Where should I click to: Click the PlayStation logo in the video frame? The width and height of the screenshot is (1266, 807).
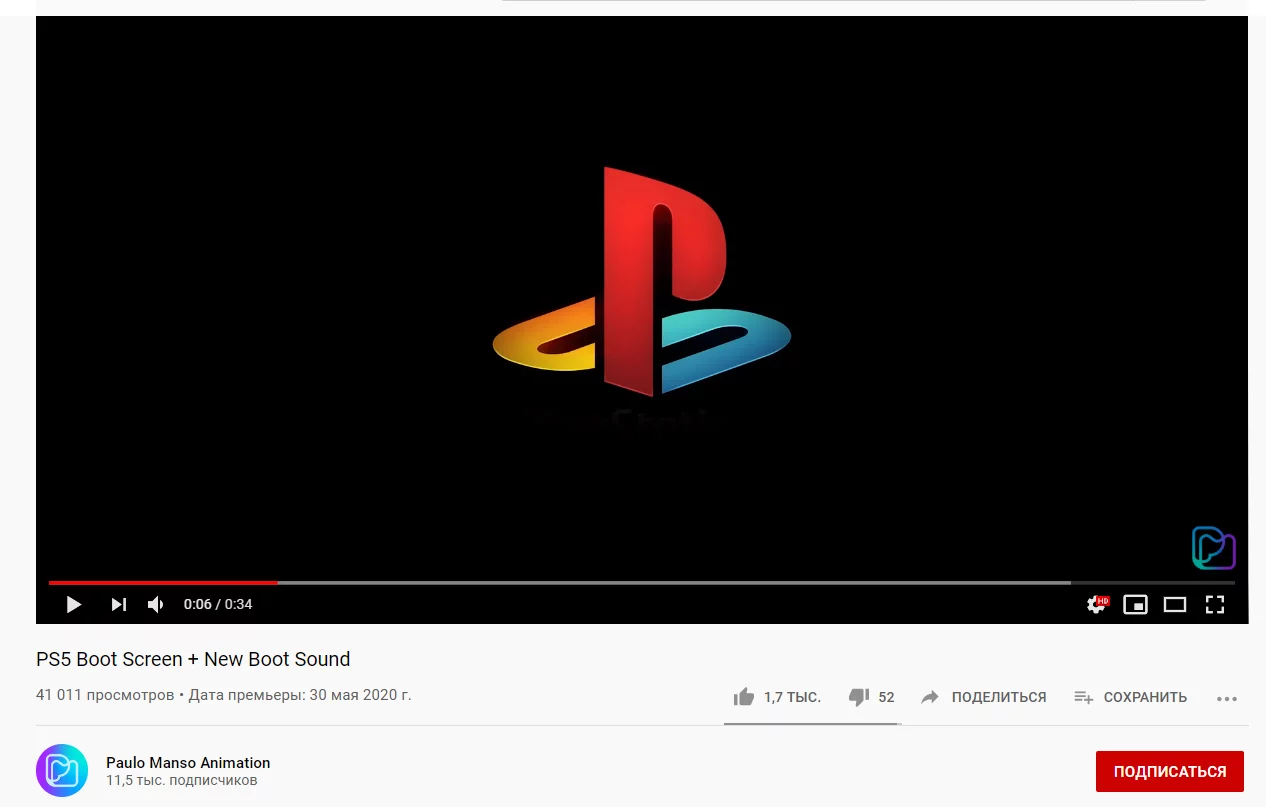642,282
